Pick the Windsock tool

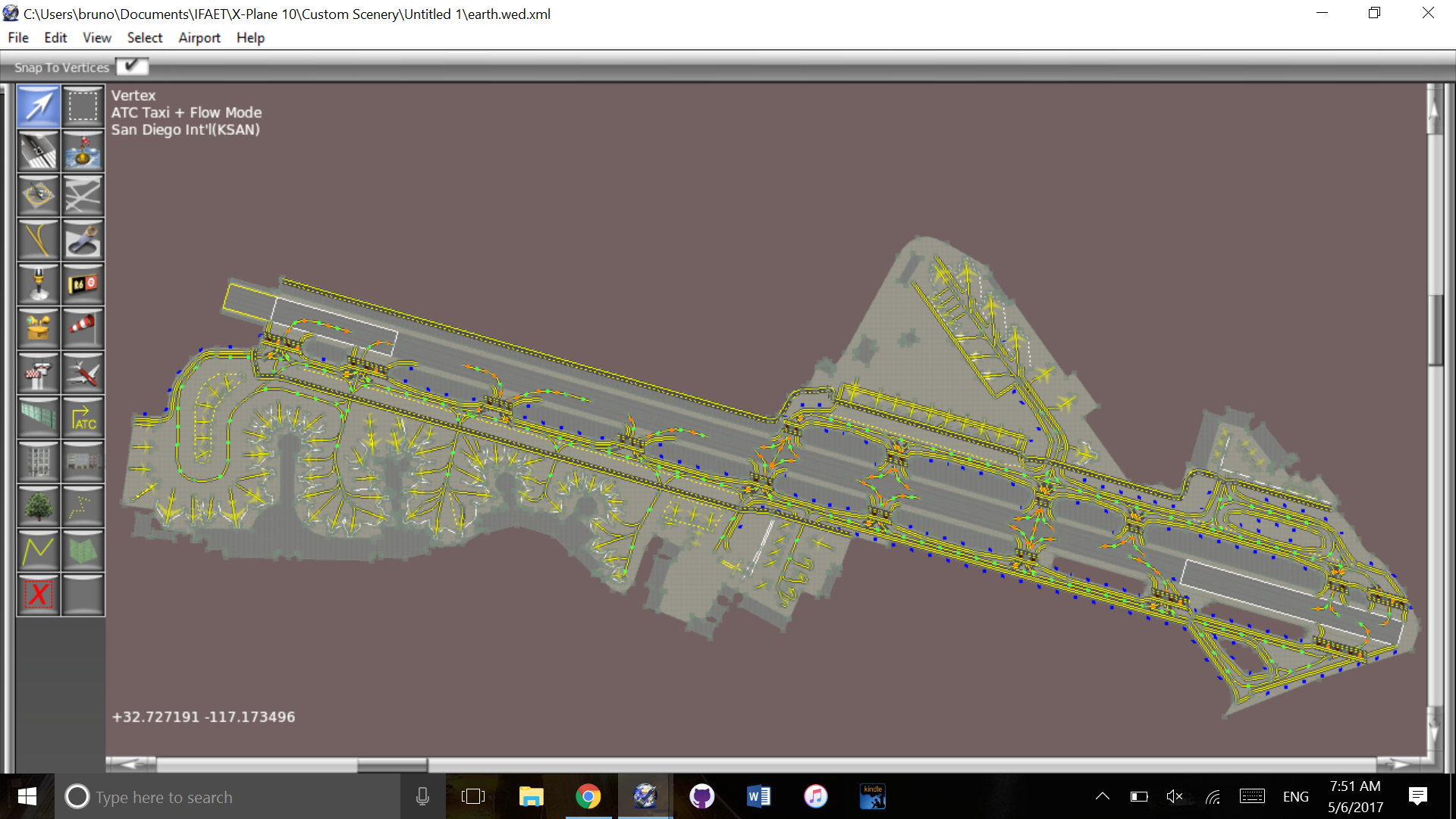83,328
